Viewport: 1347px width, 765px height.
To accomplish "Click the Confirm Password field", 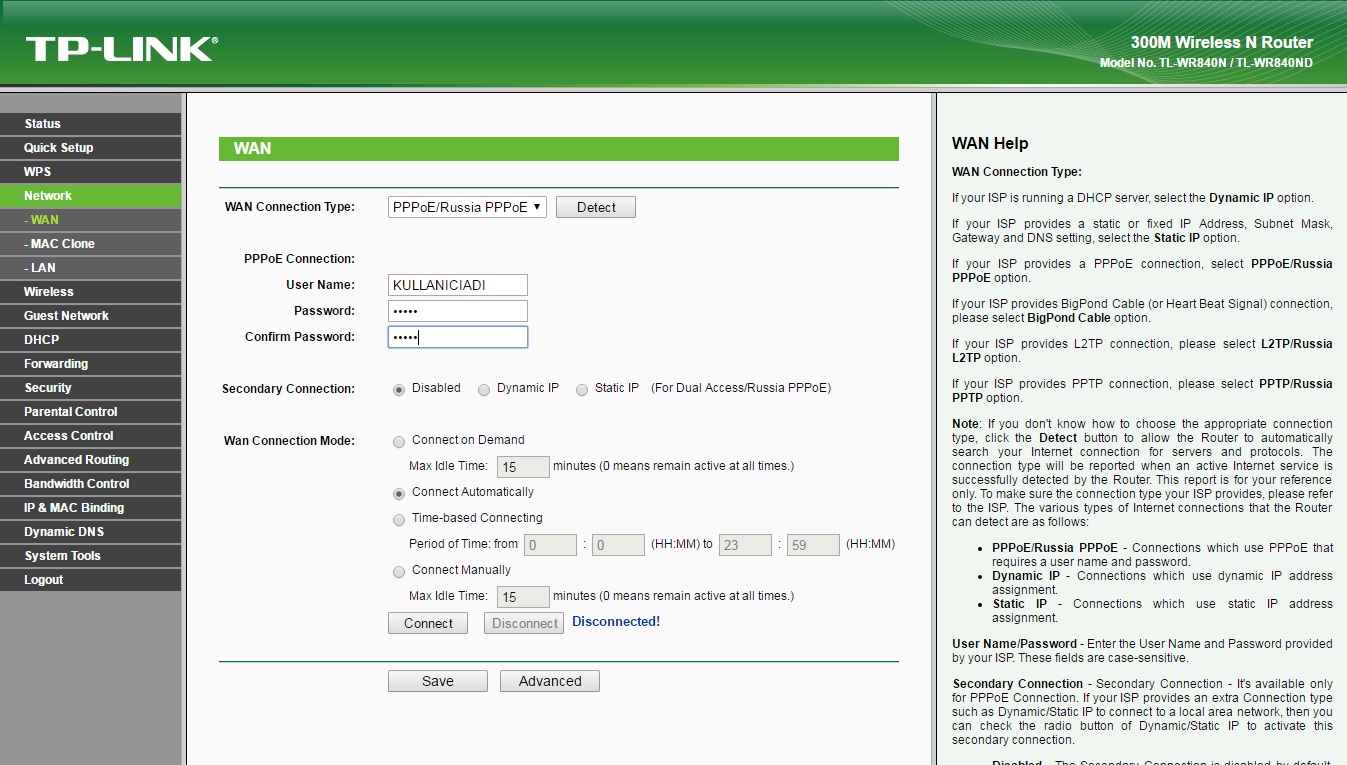I will [x=458, y=337].
